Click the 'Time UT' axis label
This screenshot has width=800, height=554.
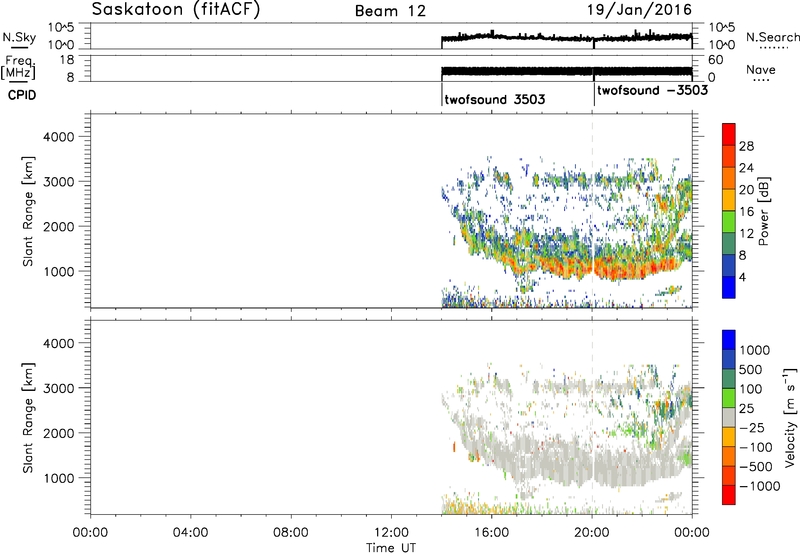click(391, 548)
